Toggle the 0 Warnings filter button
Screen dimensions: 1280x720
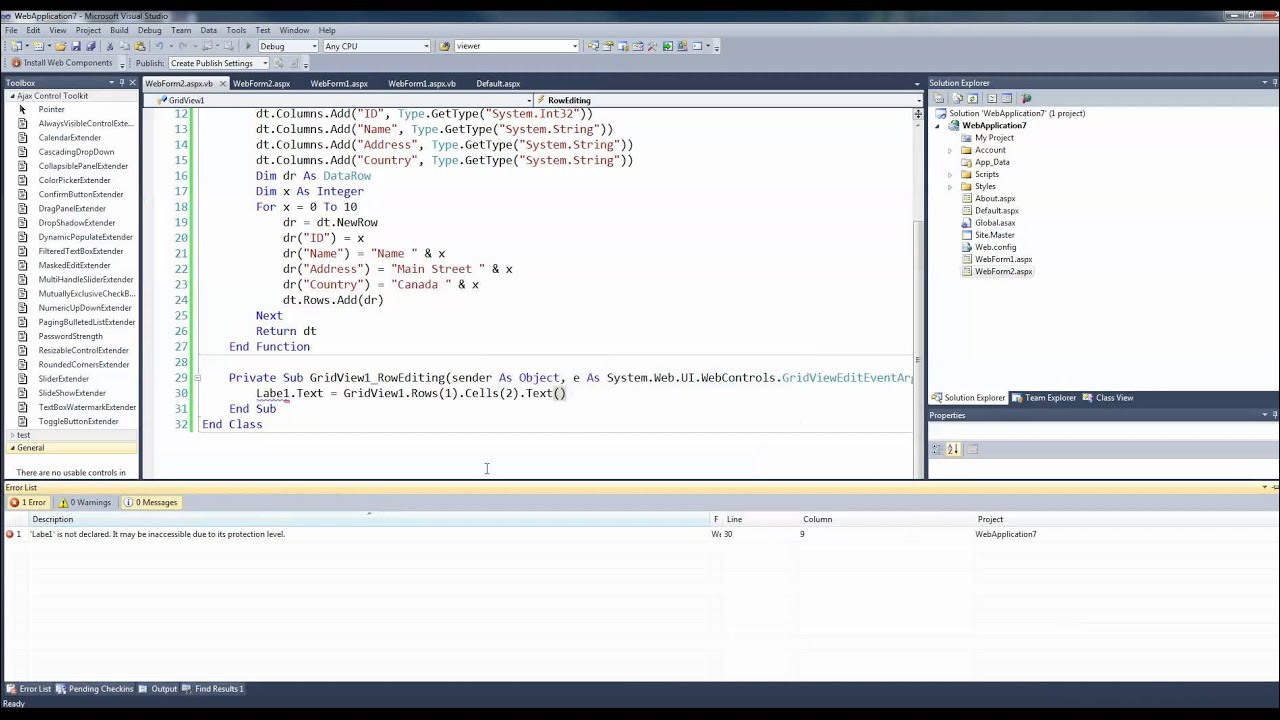pyautogui.click(x=85, y=502)
